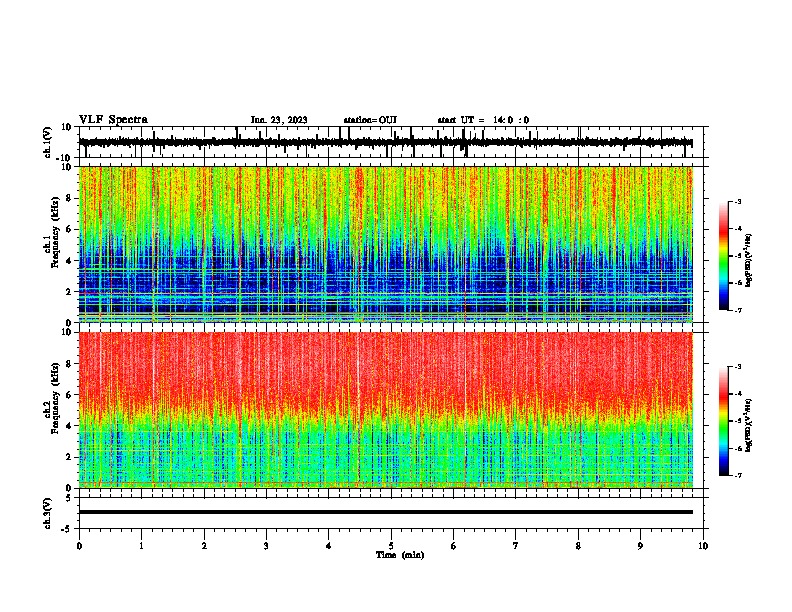The image size is (792, 612).
Task: Click the "ch.3(V)" axis label
Action: coord(47,513)
